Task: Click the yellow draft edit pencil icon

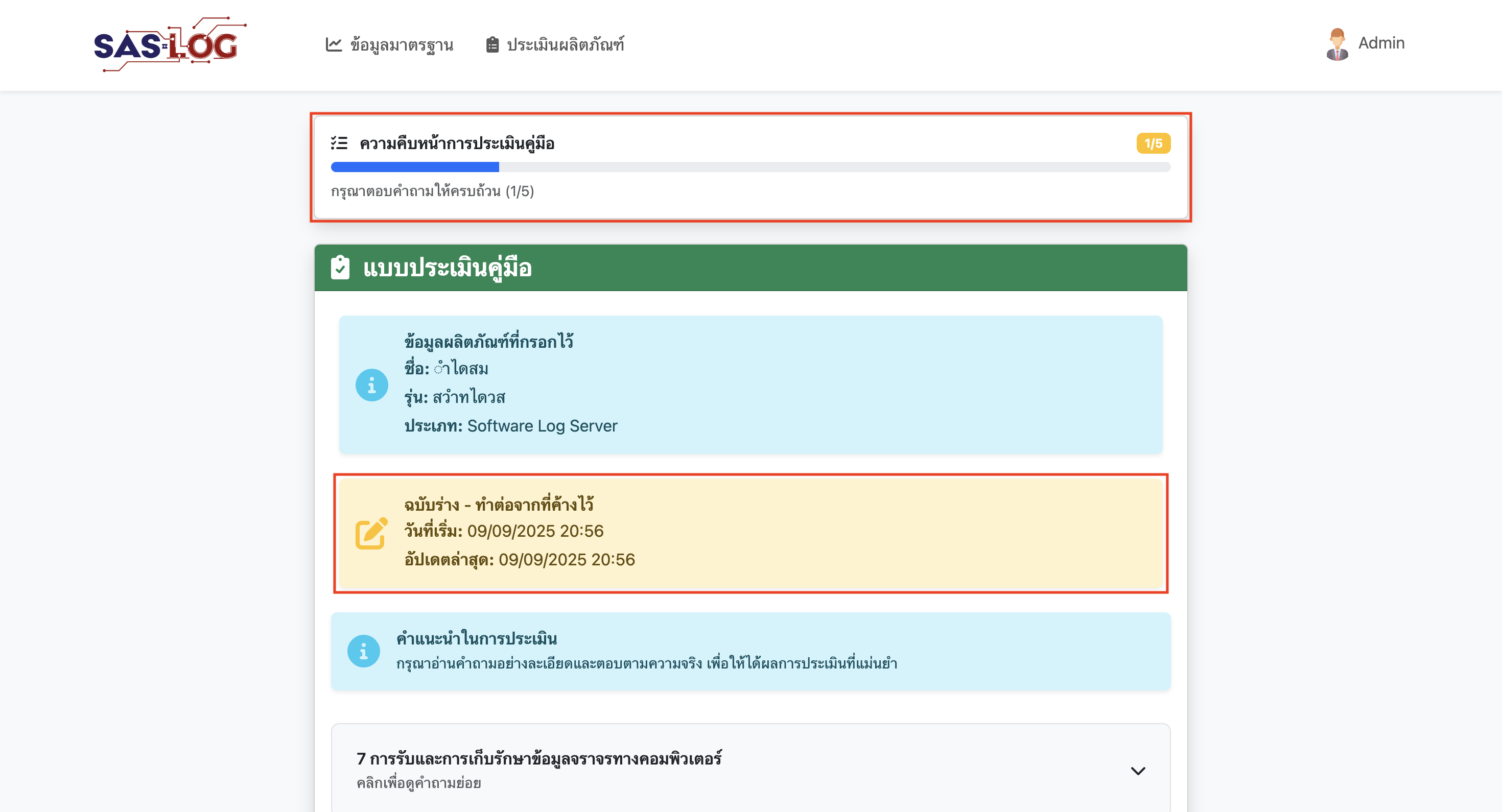Action: coord(371,533)
